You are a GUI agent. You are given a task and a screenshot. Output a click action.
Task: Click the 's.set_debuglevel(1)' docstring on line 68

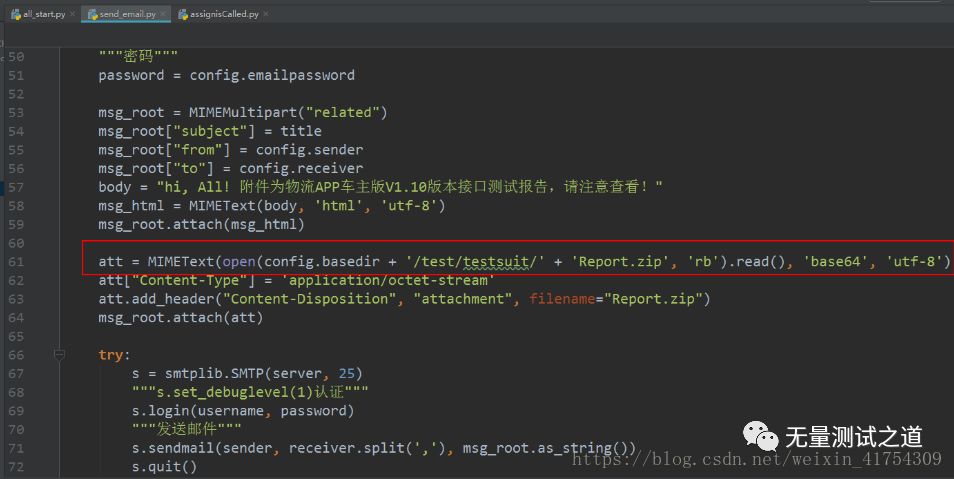coord(250,393)
